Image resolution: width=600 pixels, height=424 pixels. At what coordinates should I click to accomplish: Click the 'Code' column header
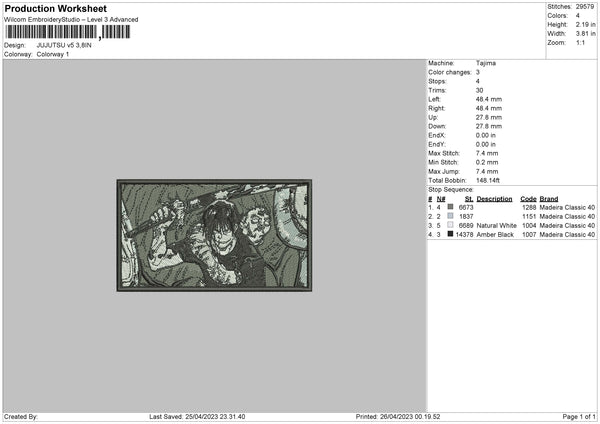point(528,199)
